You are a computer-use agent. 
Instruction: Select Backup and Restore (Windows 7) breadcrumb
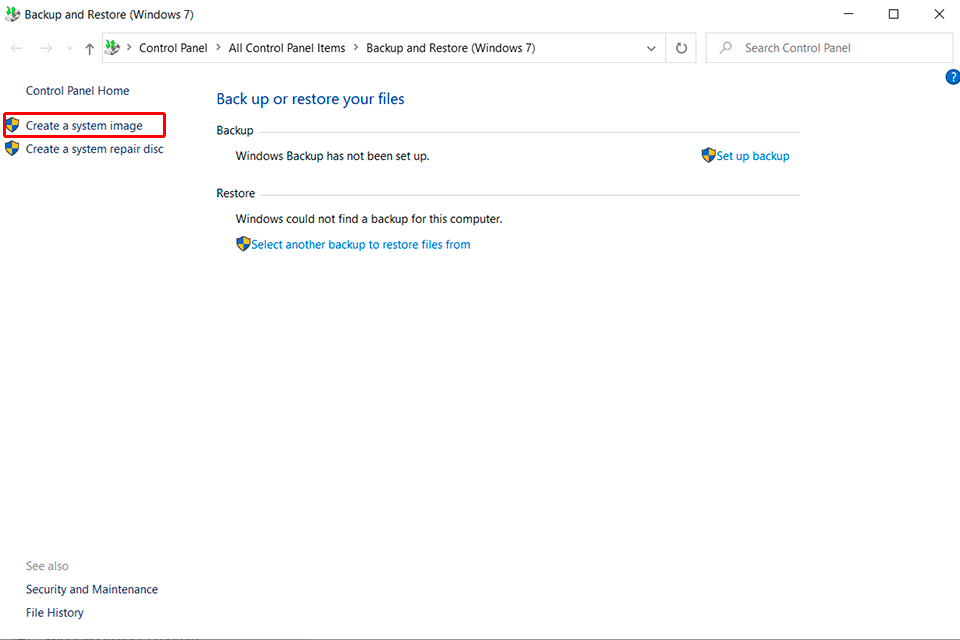click(451, 48)
